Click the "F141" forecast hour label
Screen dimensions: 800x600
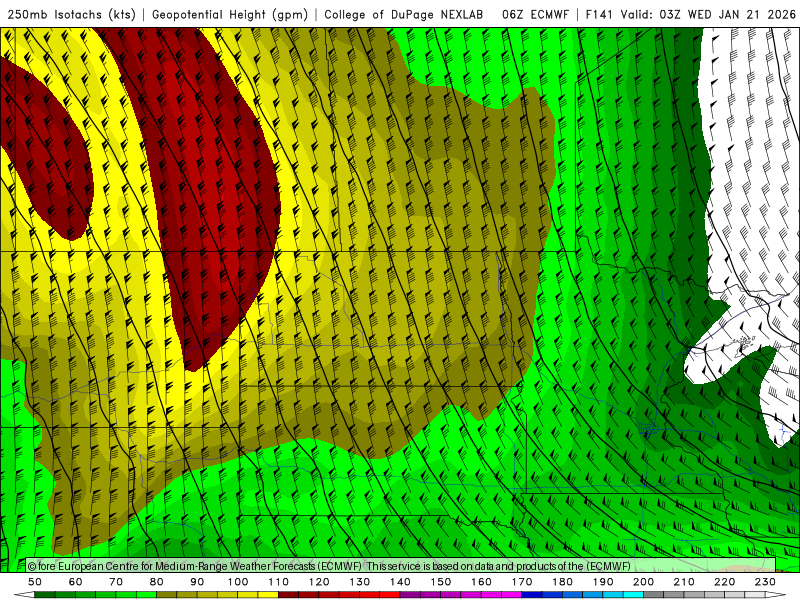[600, 15]
